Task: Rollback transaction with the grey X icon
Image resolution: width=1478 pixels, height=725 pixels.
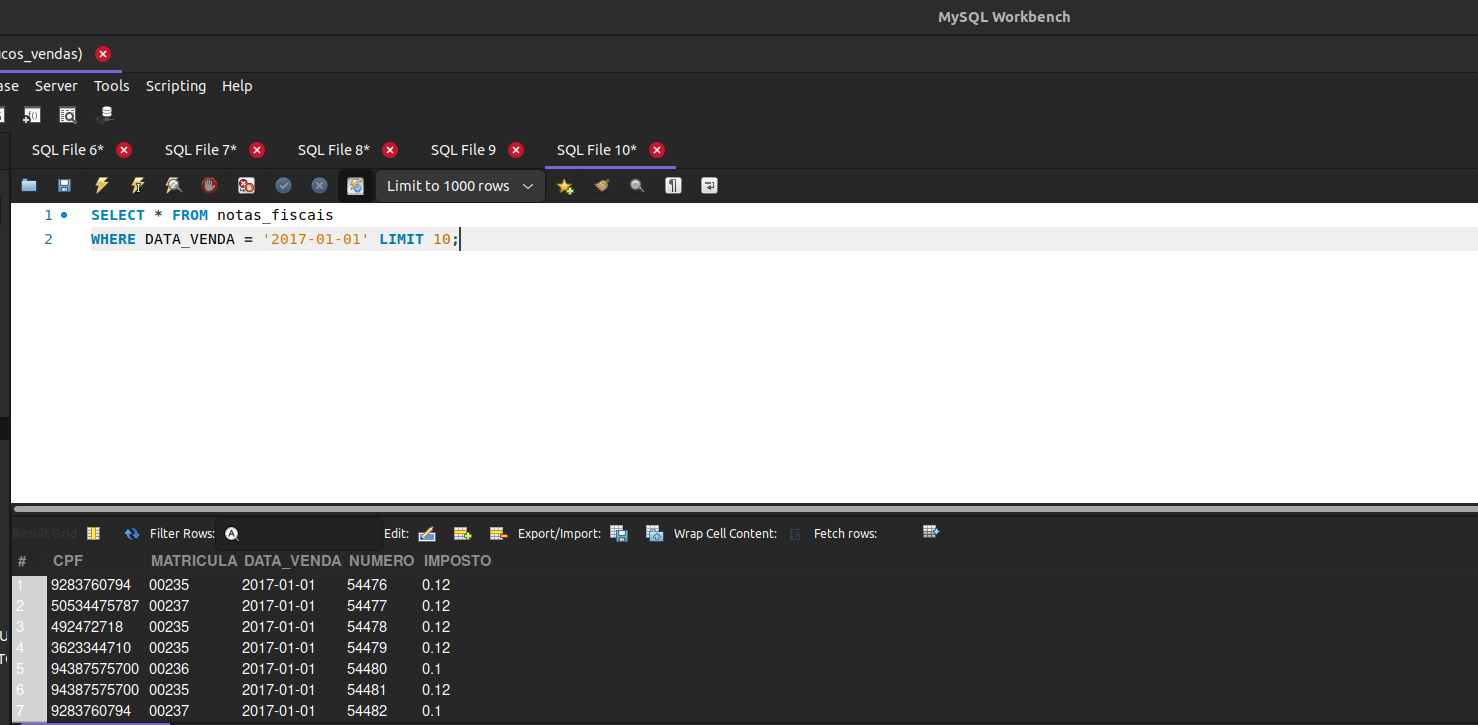Action: [319, 186]
